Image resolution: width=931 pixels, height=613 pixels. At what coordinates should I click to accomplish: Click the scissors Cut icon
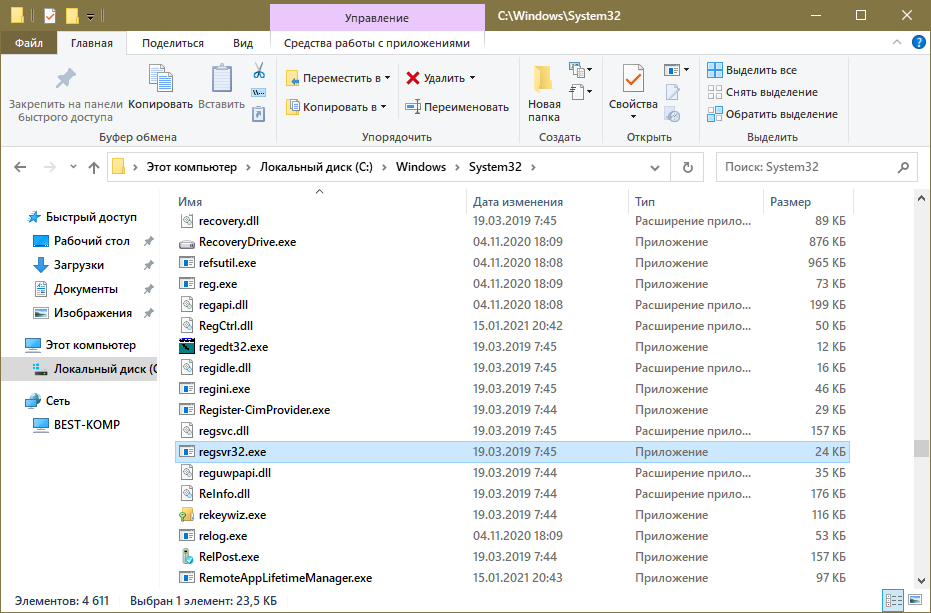(258, 71)
